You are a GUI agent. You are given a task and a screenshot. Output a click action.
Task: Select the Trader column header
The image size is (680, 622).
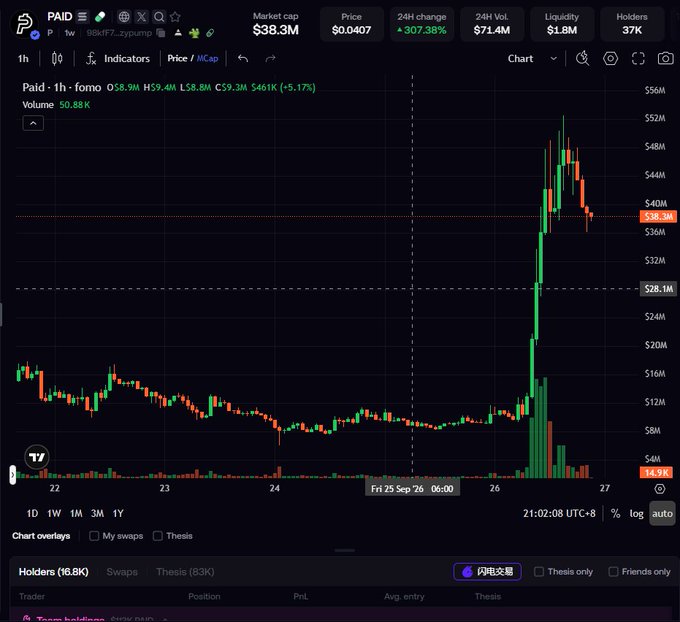pyautogui.click(x=32, y=596)
